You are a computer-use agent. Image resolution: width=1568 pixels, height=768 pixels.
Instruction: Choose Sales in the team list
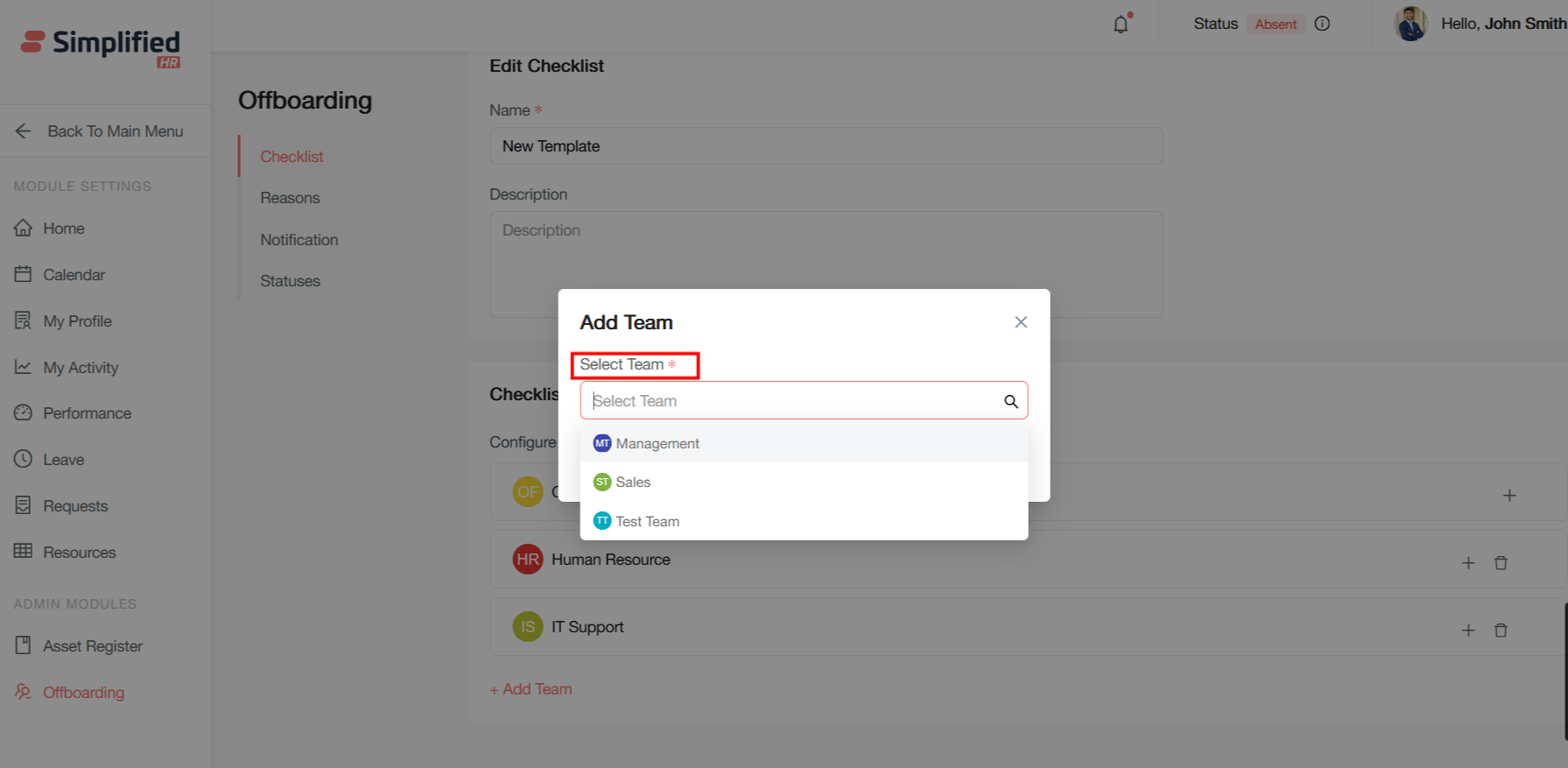tap(632, 483)
